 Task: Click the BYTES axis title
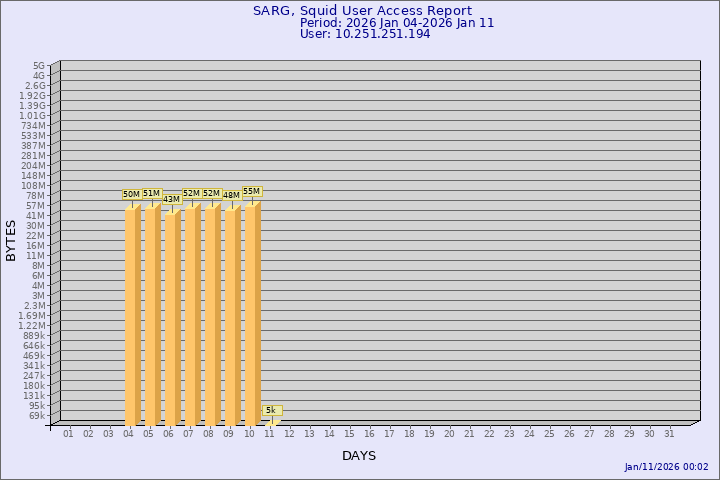coord(11,240)
